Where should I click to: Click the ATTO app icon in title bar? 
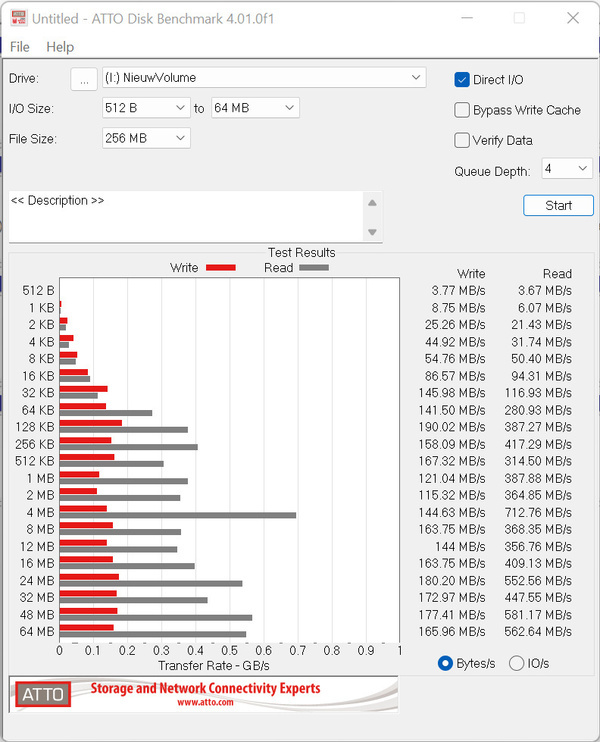19,18
